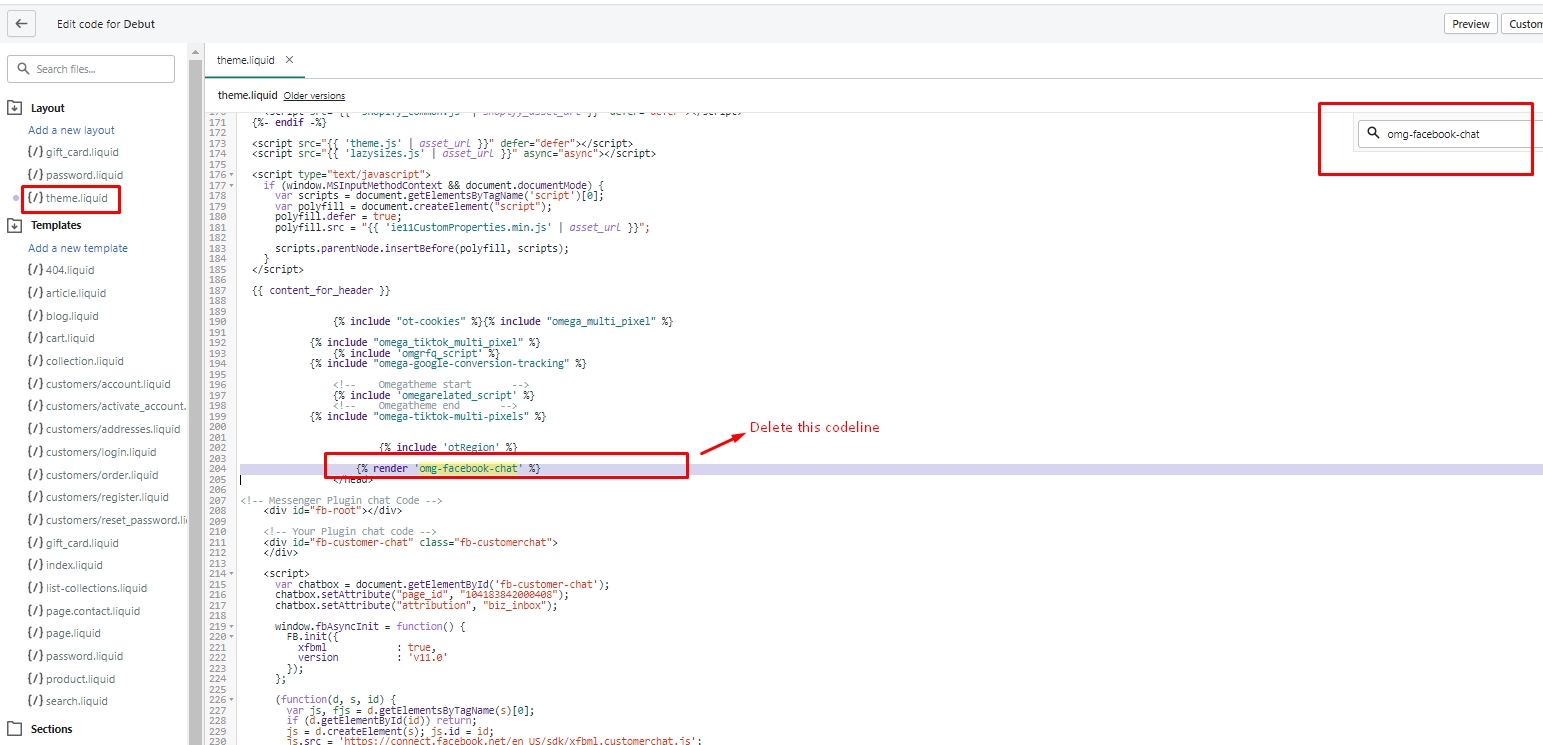Viewport: 1543px width, 745px height.
Task: Click the back arrow button
Action: click(x=21, y=24)
